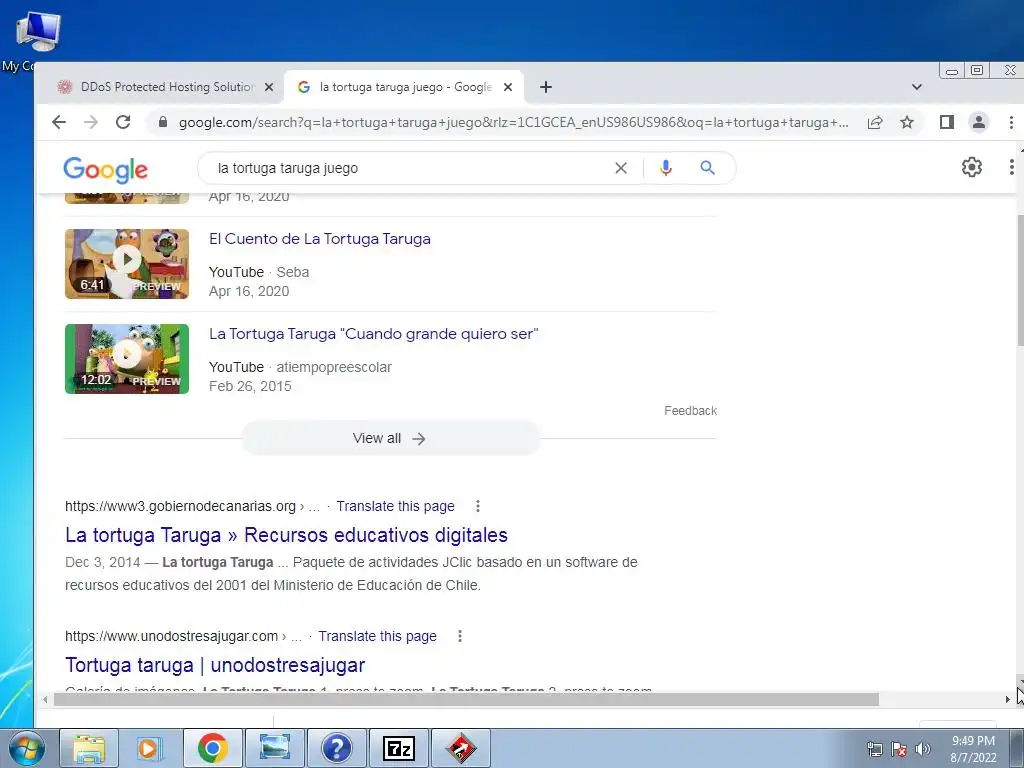
Task: Open Windows Explorer from the taskbar
Action: coord(89,748)
